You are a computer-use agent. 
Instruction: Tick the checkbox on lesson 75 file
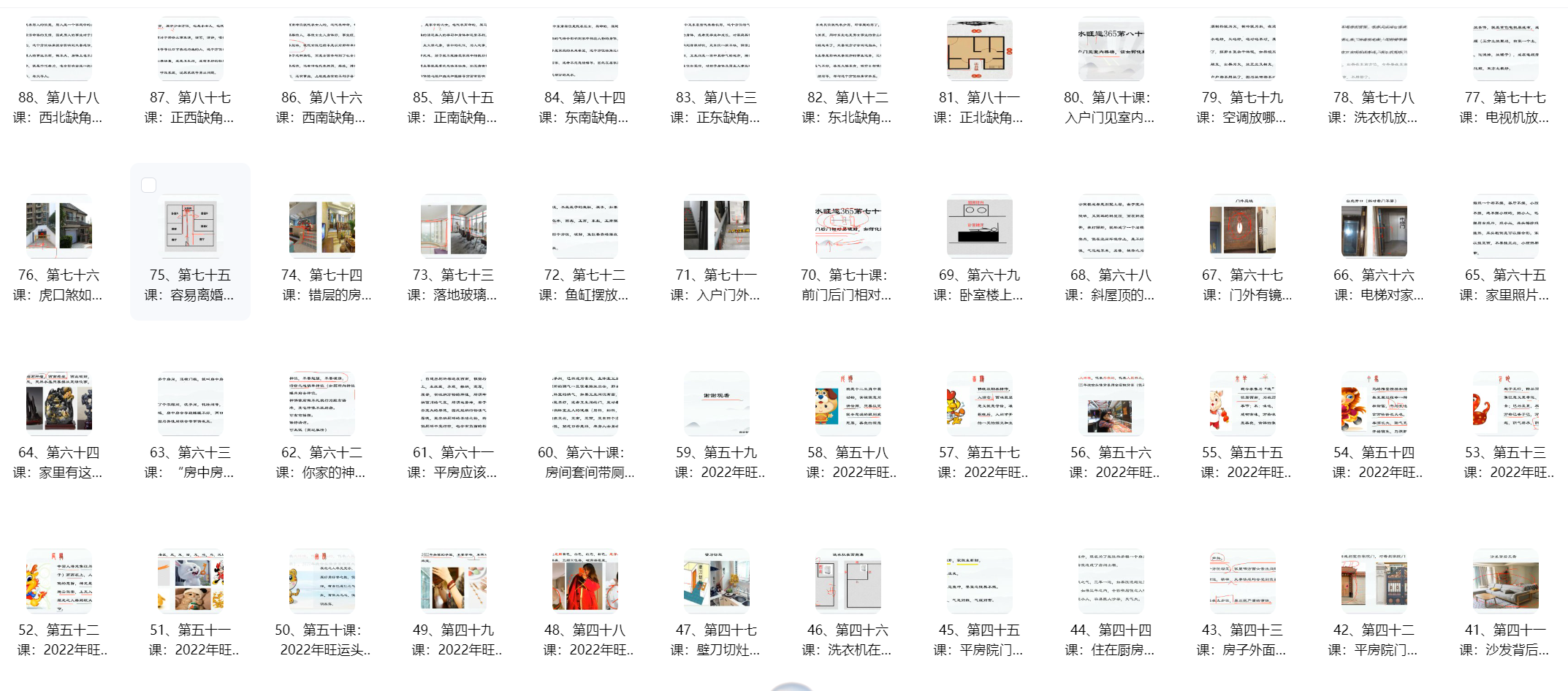(149, 186)
